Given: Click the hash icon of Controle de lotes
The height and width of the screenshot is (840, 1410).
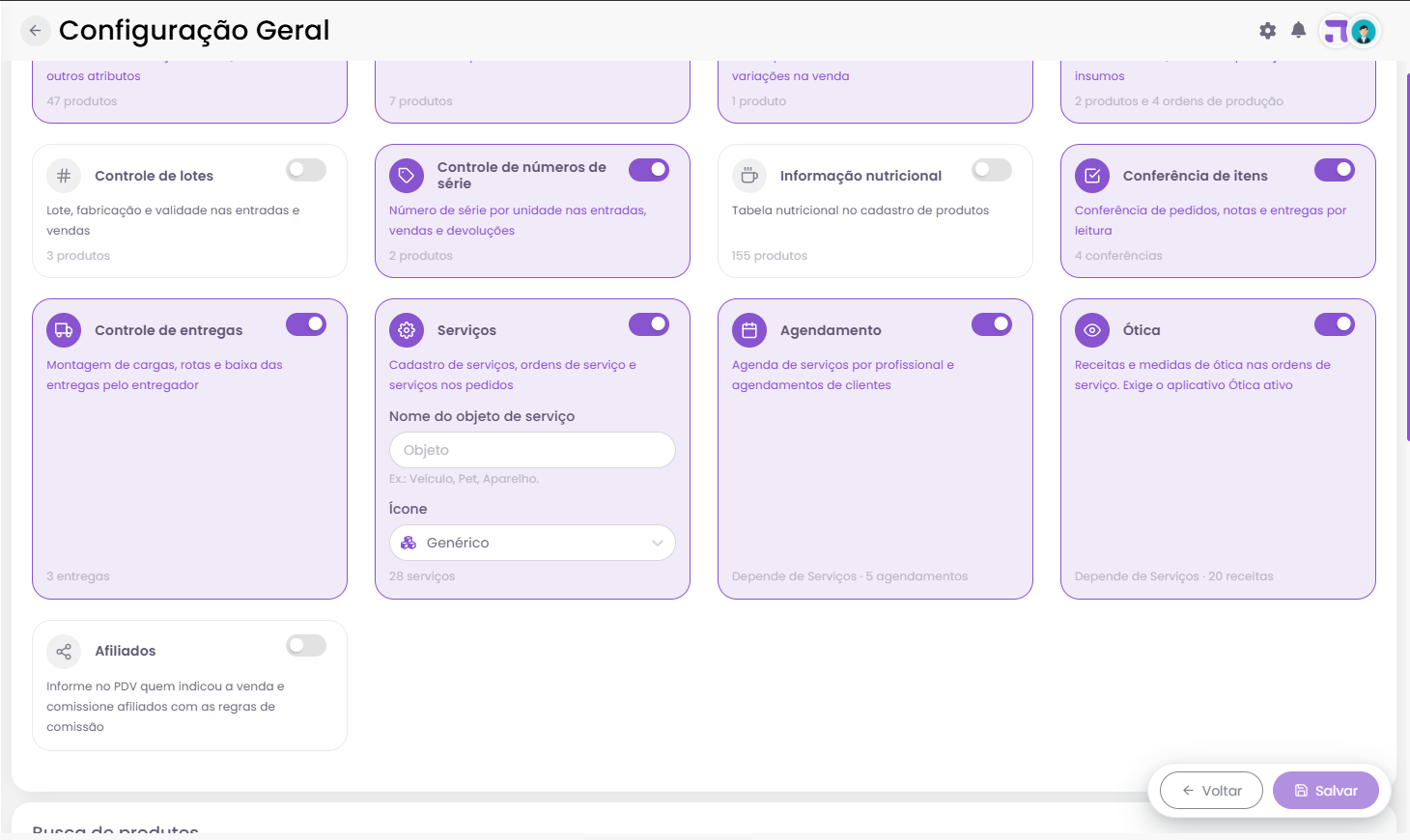Looking at the screenshot, I should pyautogui.click(x=64, y=176).
